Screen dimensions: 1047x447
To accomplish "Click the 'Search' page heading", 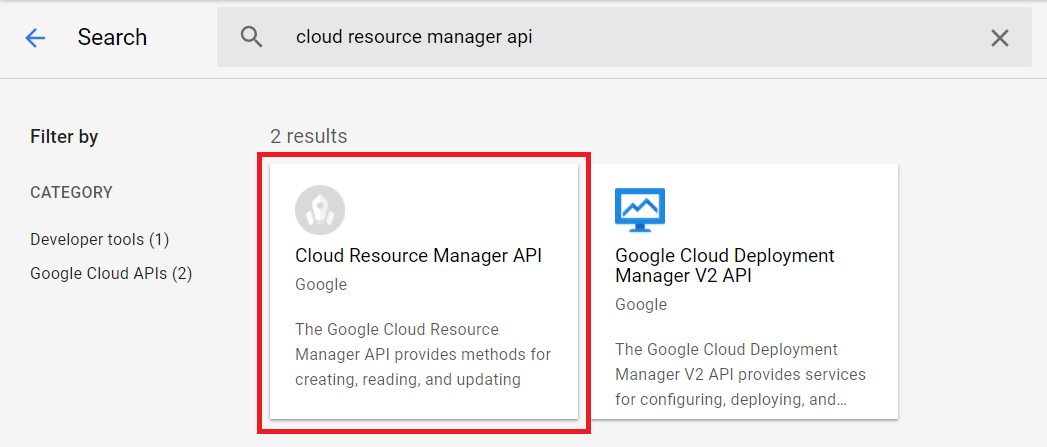I will (x=112, y=37).
